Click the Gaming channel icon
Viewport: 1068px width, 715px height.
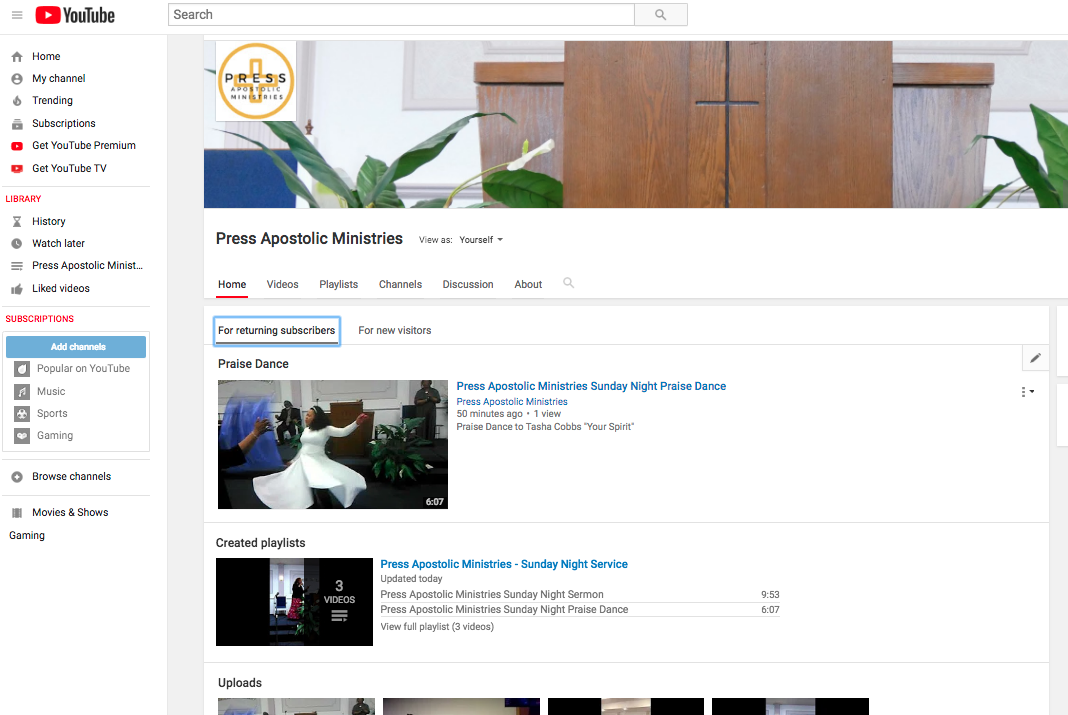tap(22, 436)
